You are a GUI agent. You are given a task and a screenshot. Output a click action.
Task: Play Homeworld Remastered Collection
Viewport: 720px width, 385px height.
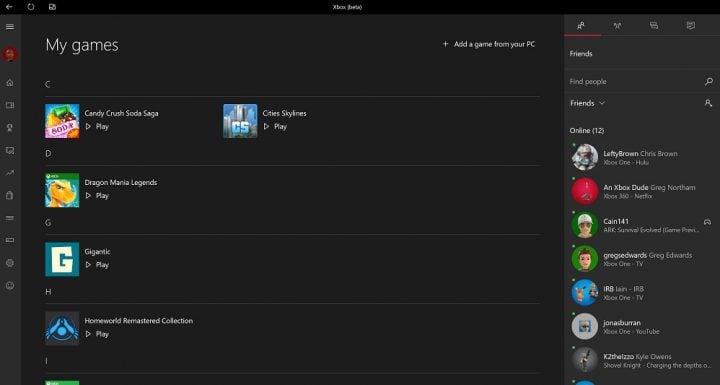[97, 334]
